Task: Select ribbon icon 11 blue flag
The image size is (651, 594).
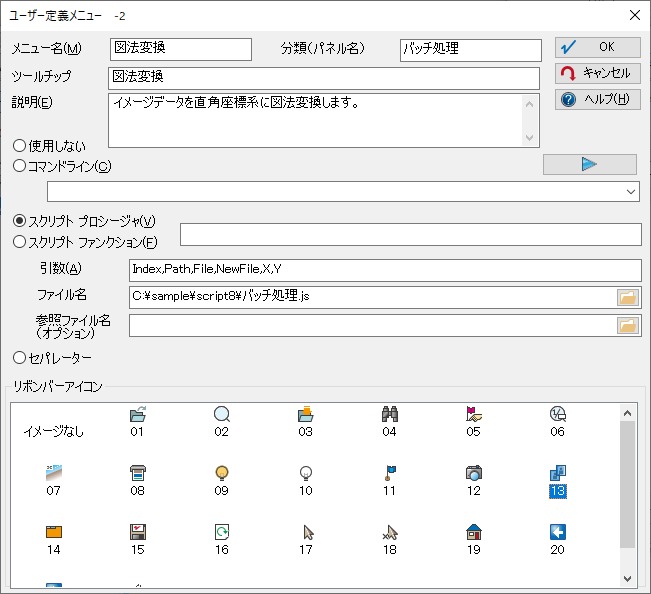Action: click(389, 480)
